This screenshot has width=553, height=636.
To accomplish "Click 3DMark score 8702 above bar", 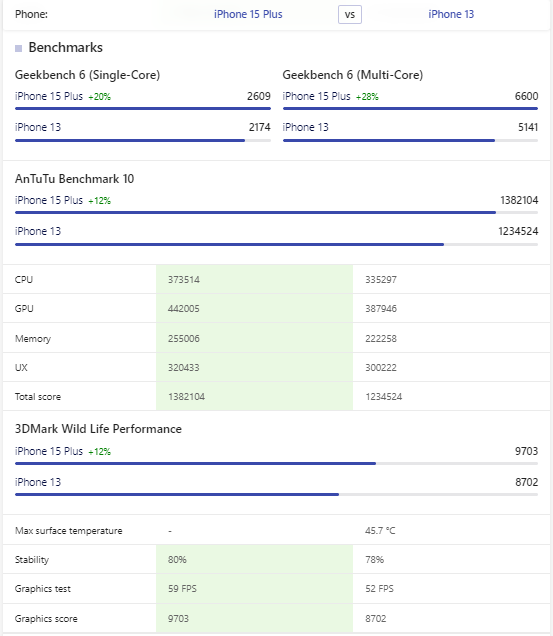I will coord(527,482).
